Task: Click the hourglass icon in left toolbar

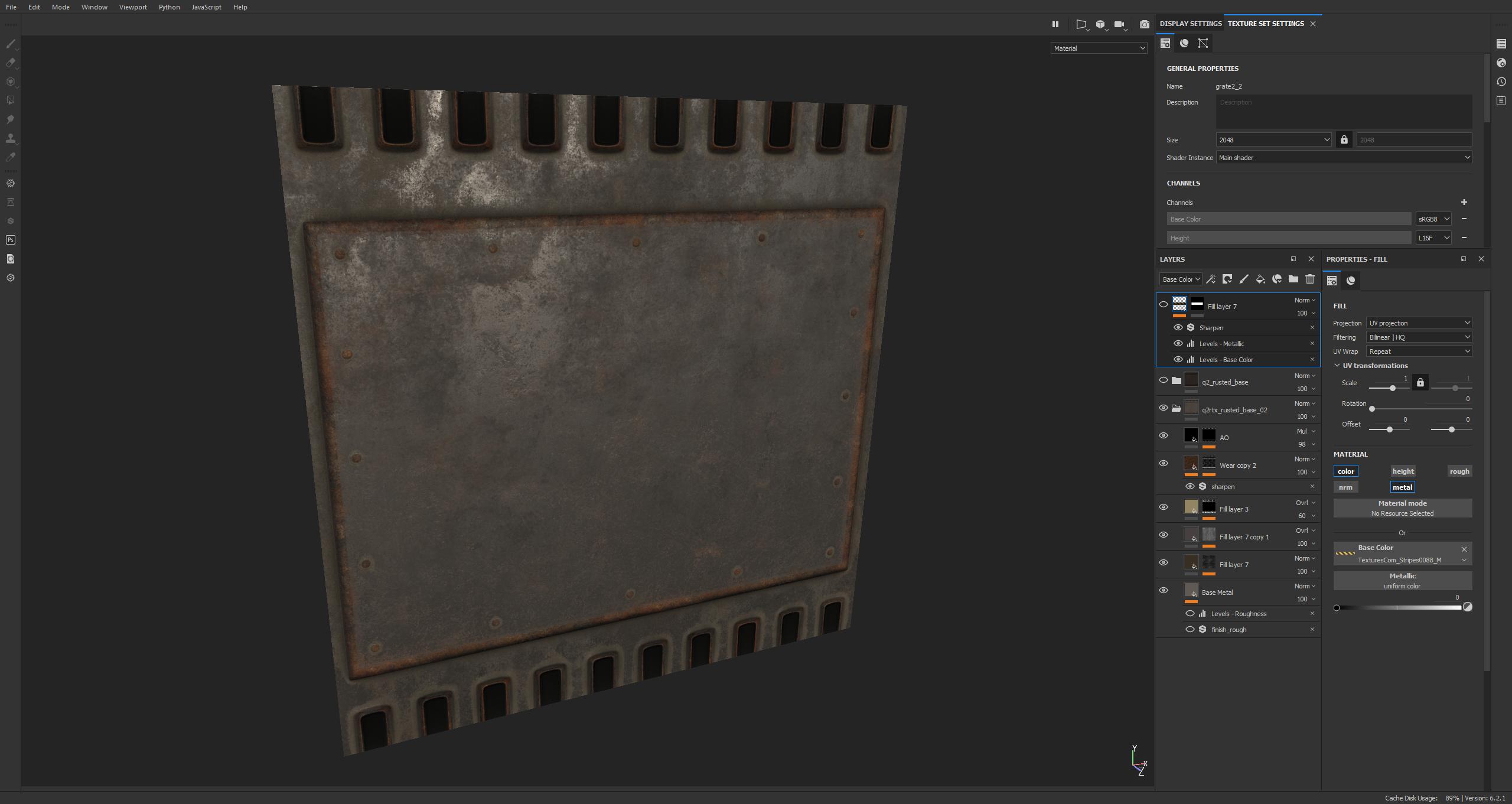Action: point(11,202)
